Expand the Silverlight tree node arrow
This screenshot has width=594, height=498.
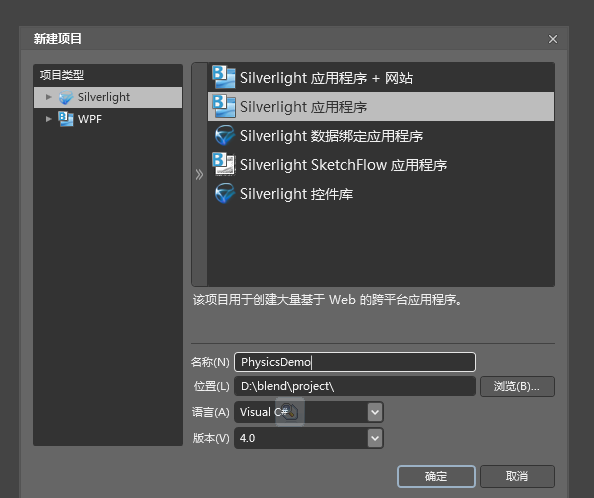pos(48,97)
